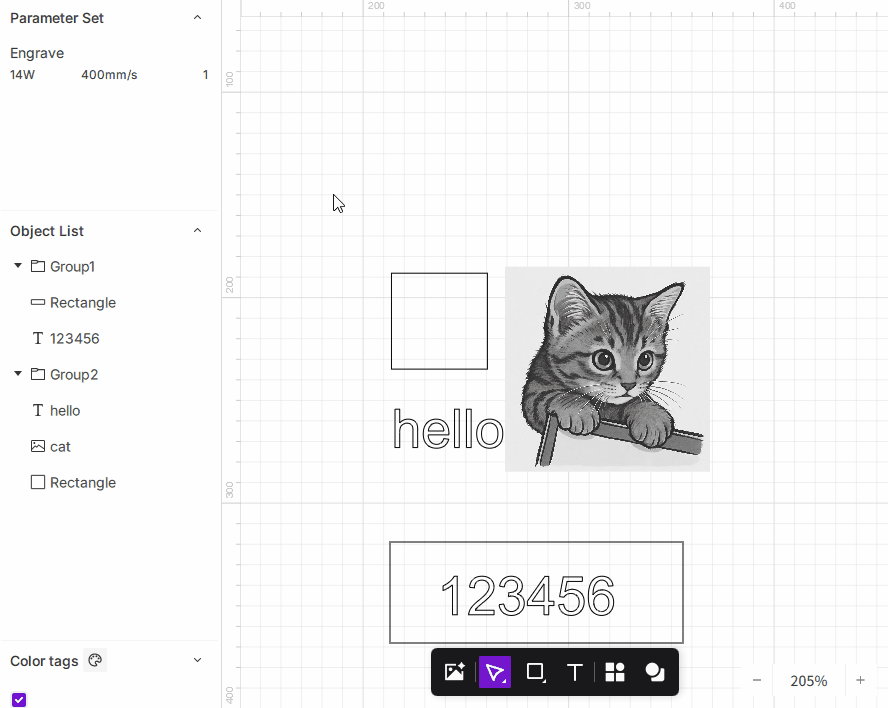888x708 pixels.
Task: Select the '123456' text layer in list
Action: pyautogui.click(x=74, y=339)
